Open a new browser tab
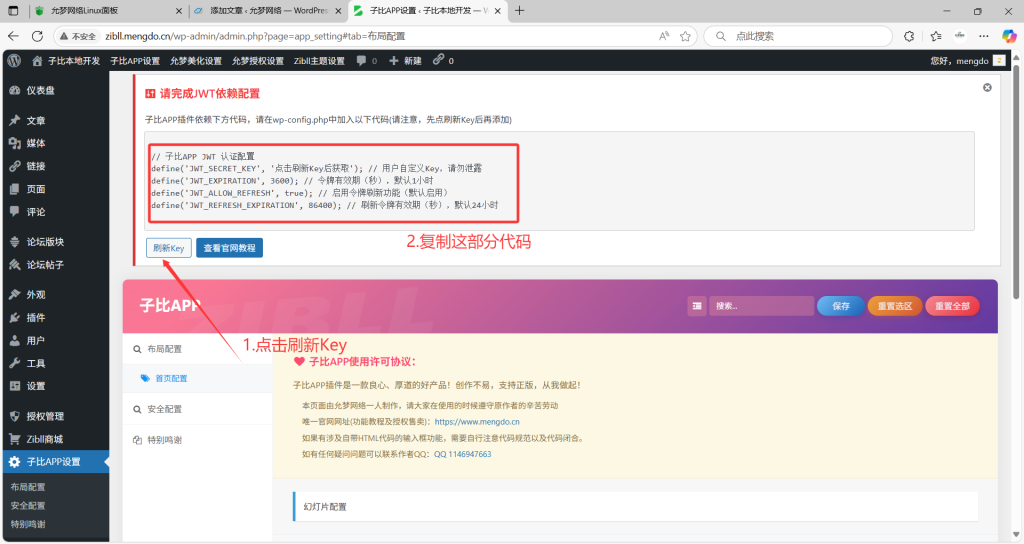The height and width of the screenshot is (544, 1024). pyautogui.click(x=519, y=10)
